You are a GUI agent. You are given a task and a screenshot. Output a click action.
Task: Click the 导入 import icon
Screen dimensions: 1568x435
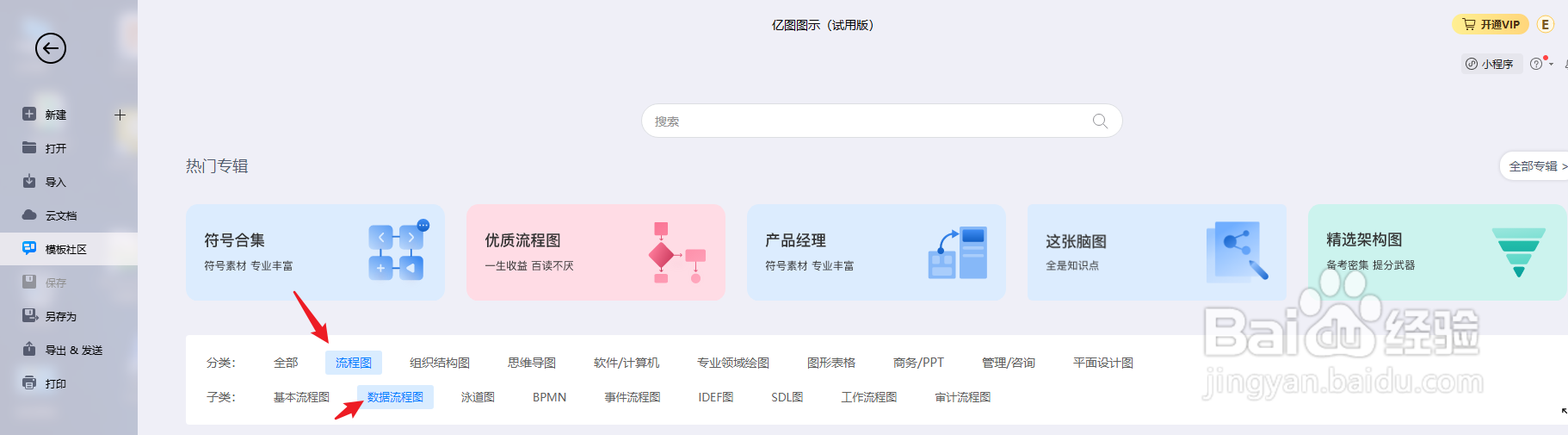coord(29,181)
